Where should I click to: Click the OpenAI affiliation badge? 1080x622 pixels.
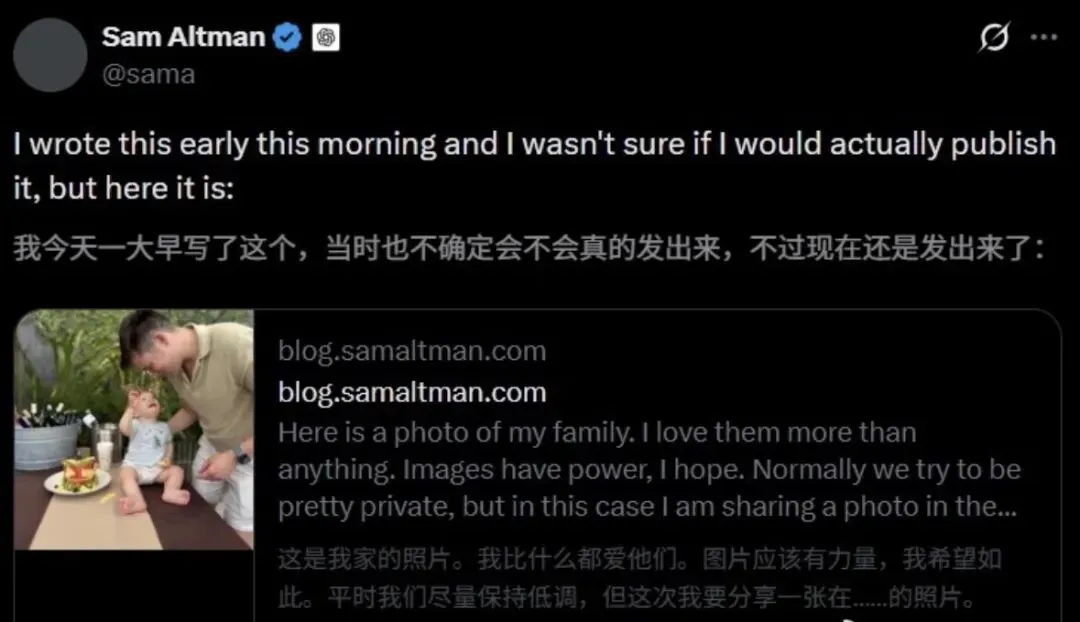point(326,37)
